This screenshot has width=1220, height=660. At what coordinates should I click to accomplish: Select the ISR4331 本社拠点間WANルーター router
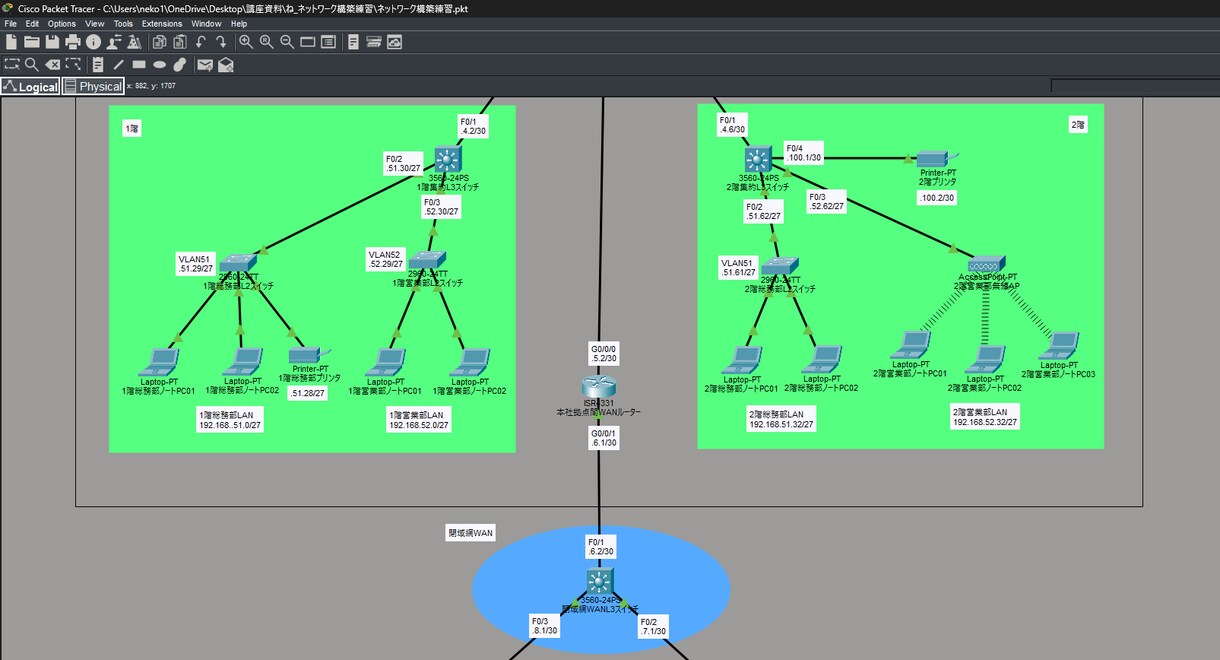tap(599, 386)
